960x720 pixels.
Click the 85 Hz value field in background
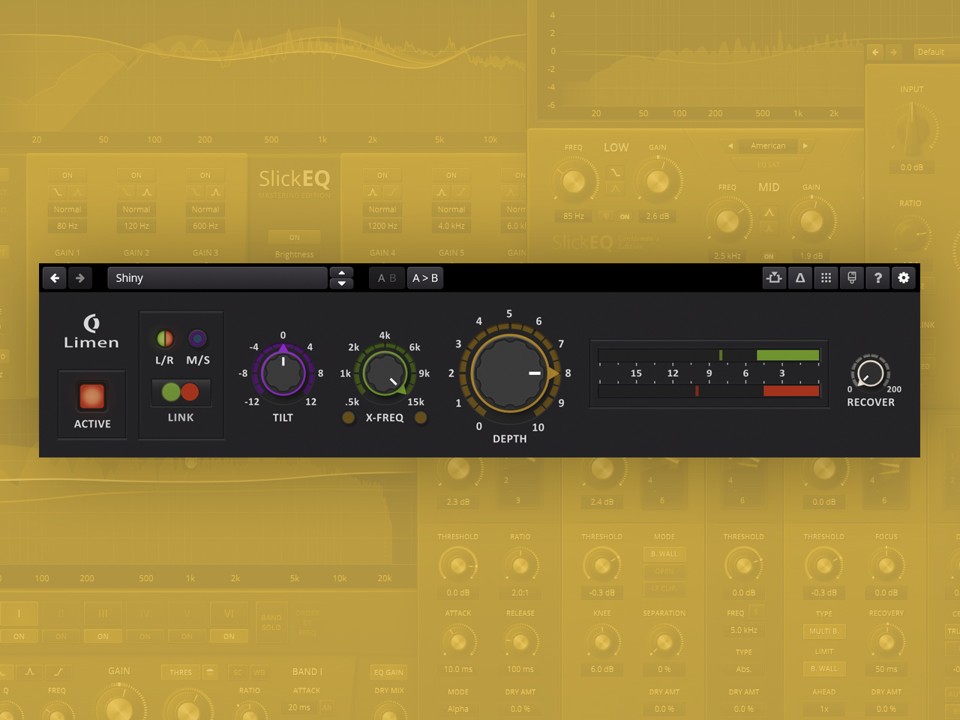574,216
